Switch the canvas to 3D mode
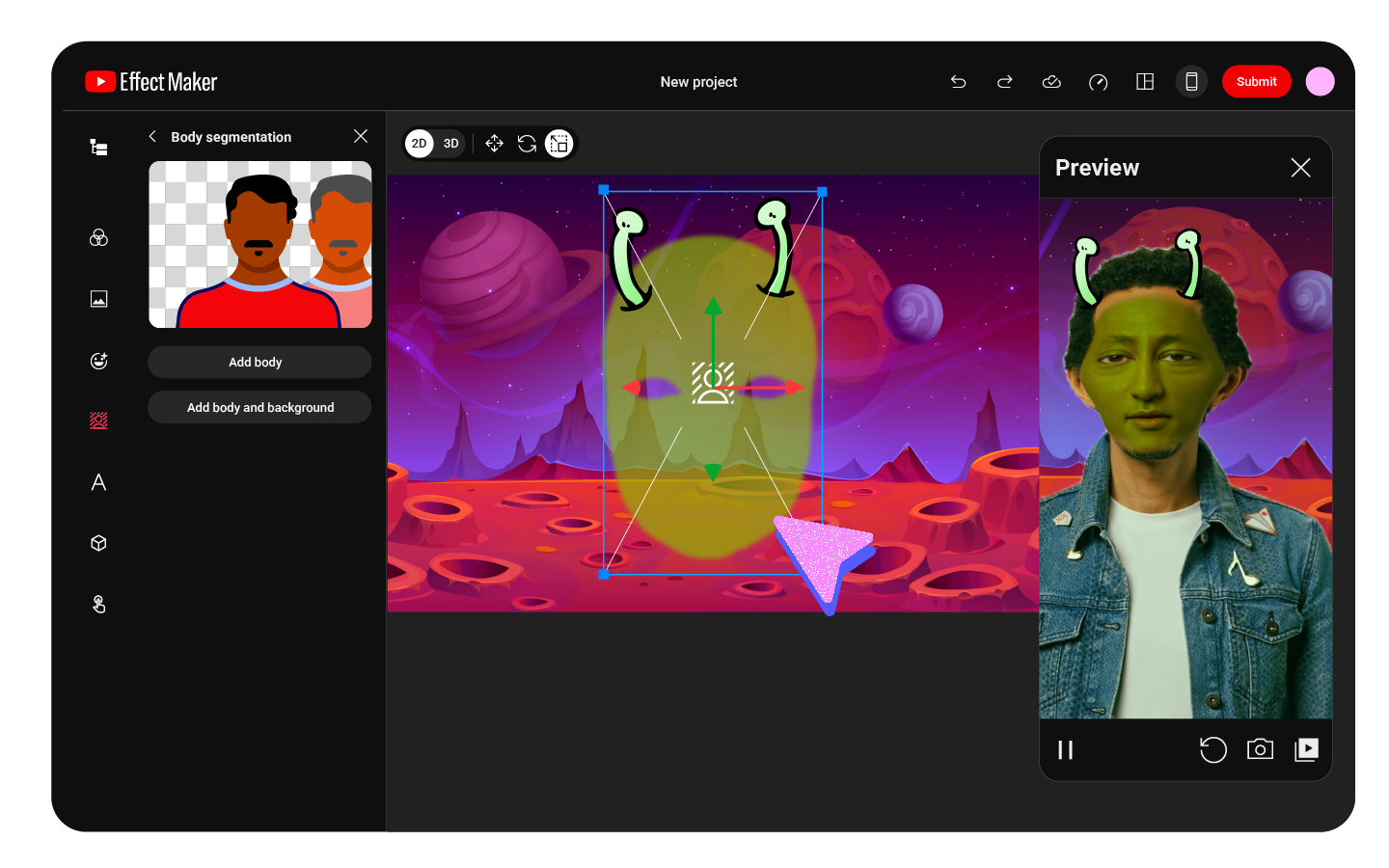The width and height of the screenshot is (1389, 868). pos(450,144)
